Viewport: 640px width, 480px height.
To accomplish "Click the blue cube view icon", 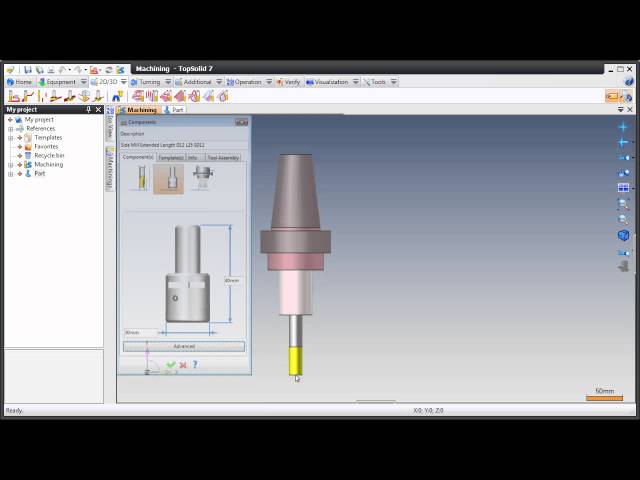I will click(x=623, y=235).
